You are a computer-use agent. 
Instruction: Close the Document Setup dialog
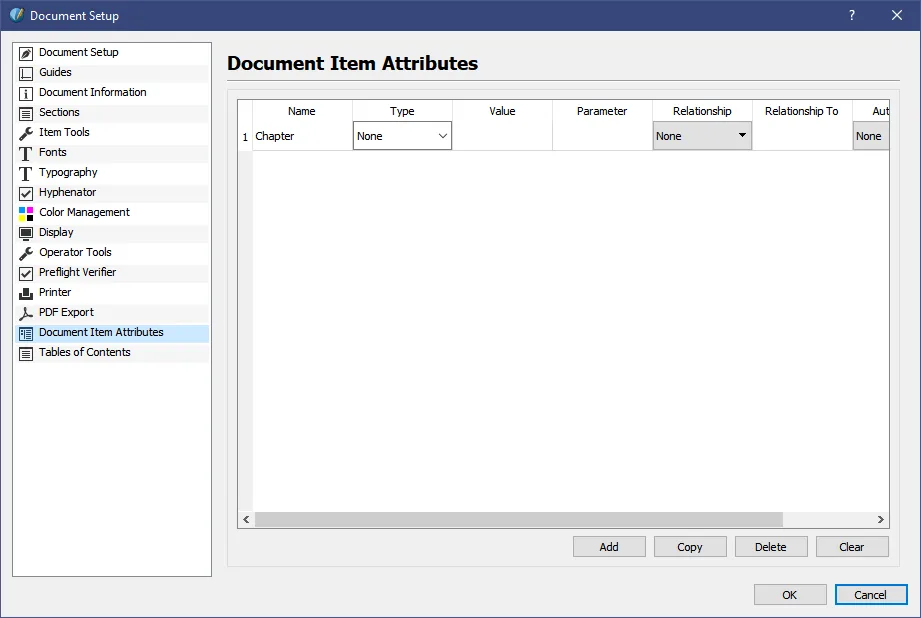[x=897, y=15]
